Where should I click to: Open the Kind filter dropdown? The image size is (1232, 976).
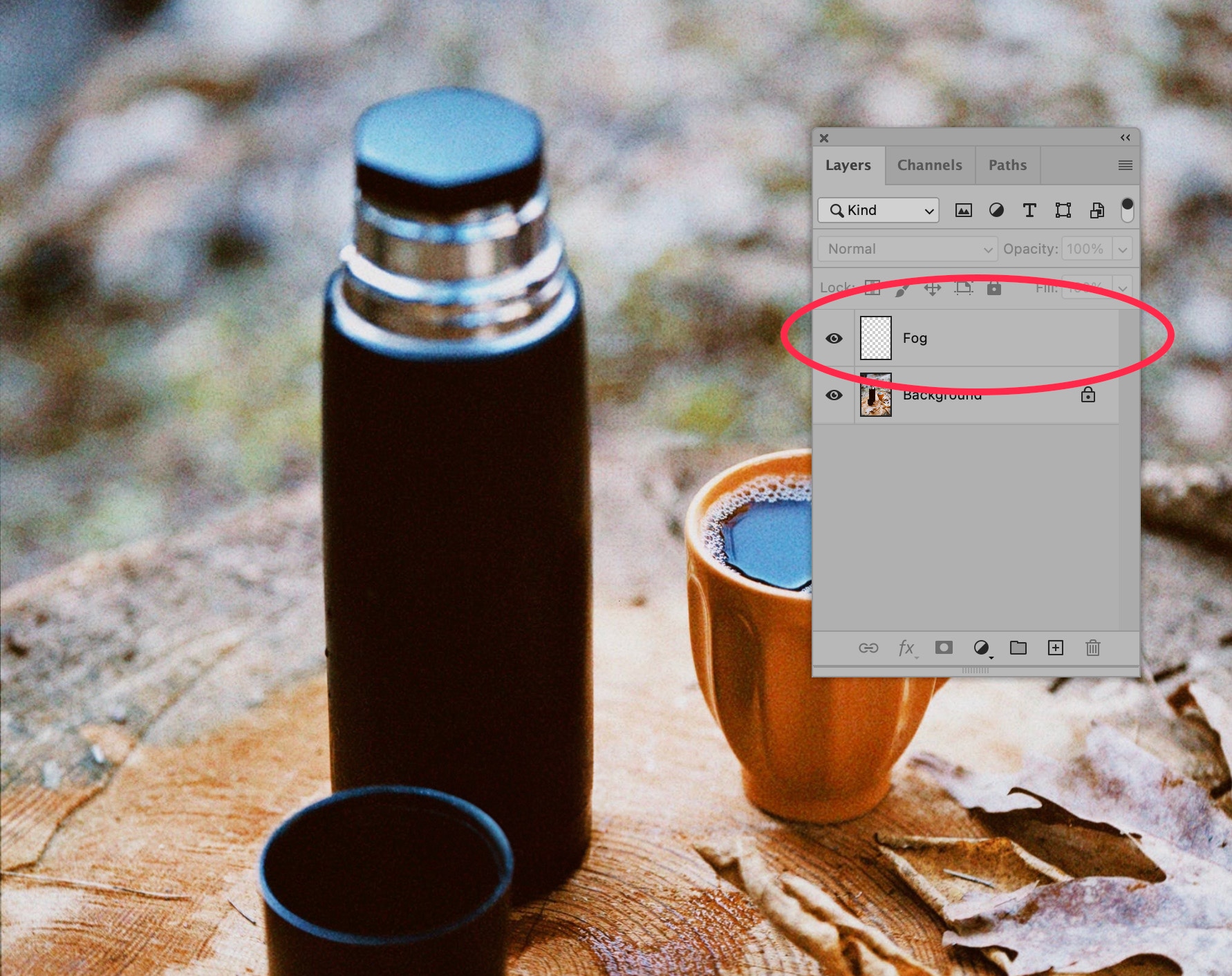coord(878,211)
